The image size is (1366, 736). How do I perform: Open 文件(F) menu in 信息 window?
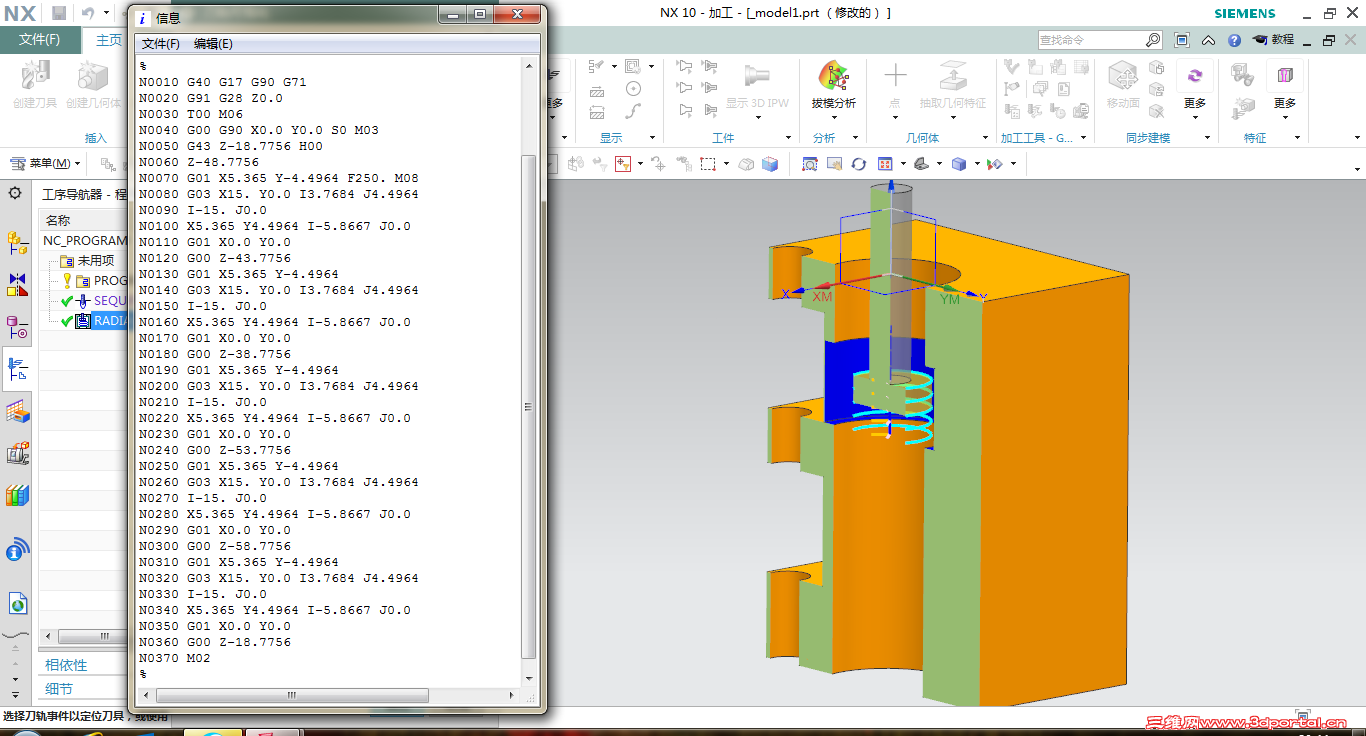click(x=161, y=44)
